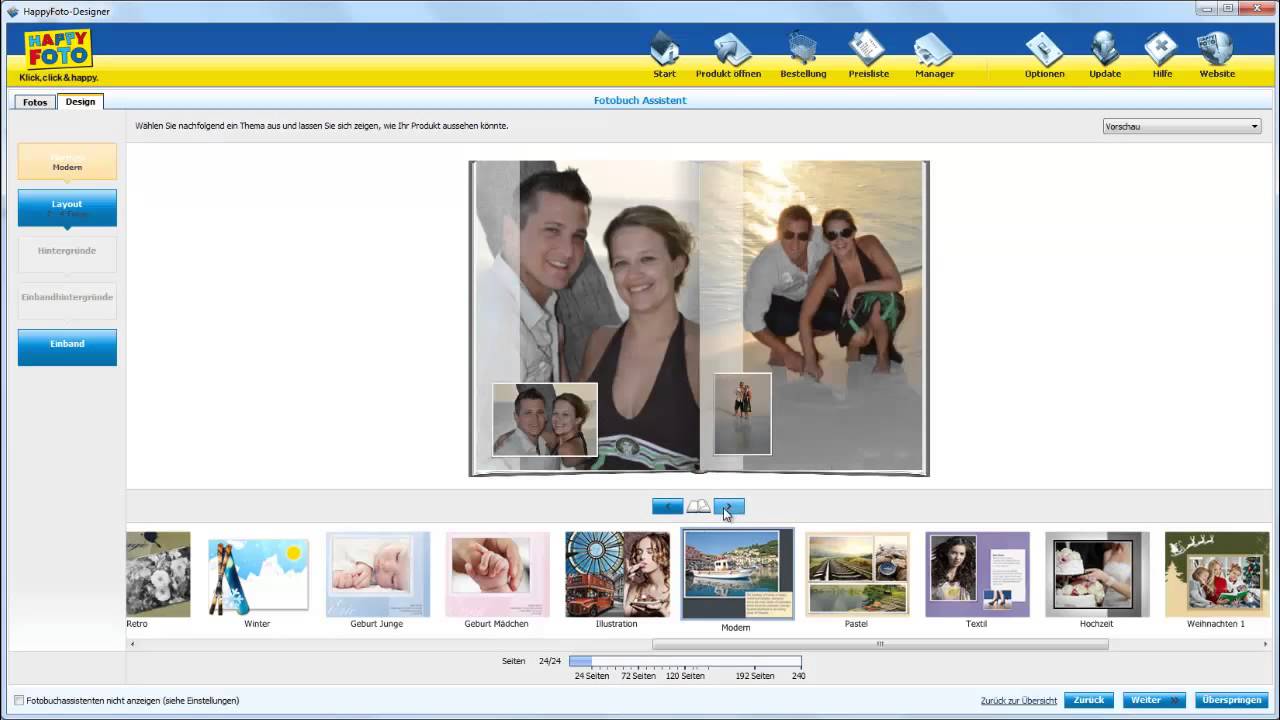Go to next page with right arrow
This screenshot has width=1280, height=720.
point(729,506)
